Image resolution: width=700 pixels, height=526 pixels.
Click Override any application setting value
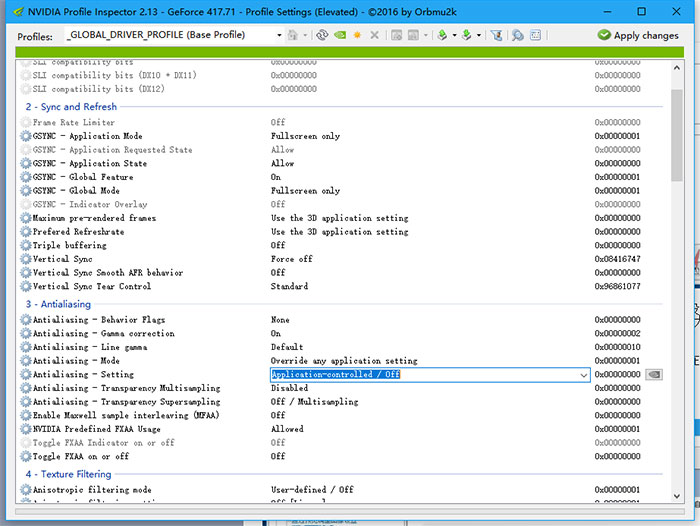pyautogui.click(x=344, y=360)
